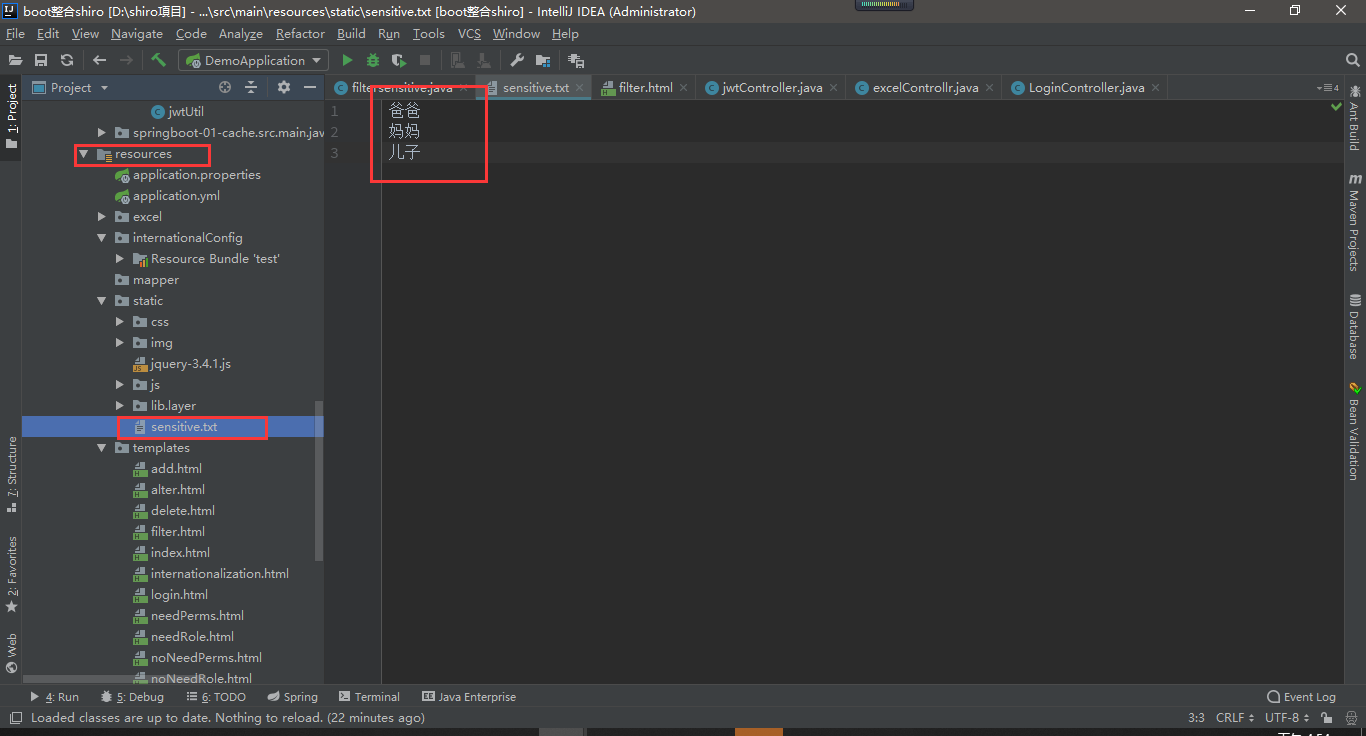
Task: Build project with the hammer icon
Action: [158, 60]
